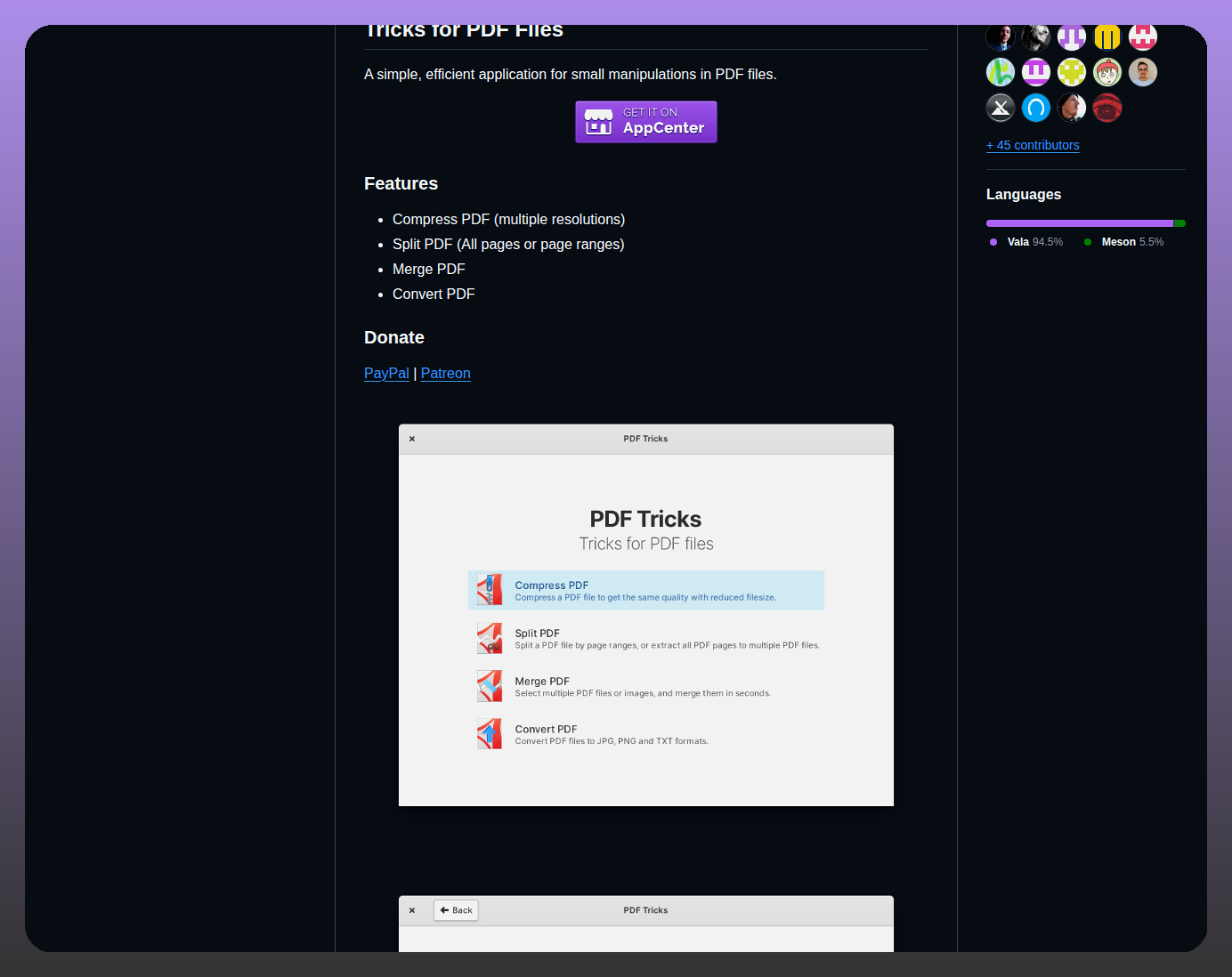Click 'Convert PDF files to JPG, PNG and TXT formats.'
The width and height of the screenshot is (1232, 977).
[612, 741]
